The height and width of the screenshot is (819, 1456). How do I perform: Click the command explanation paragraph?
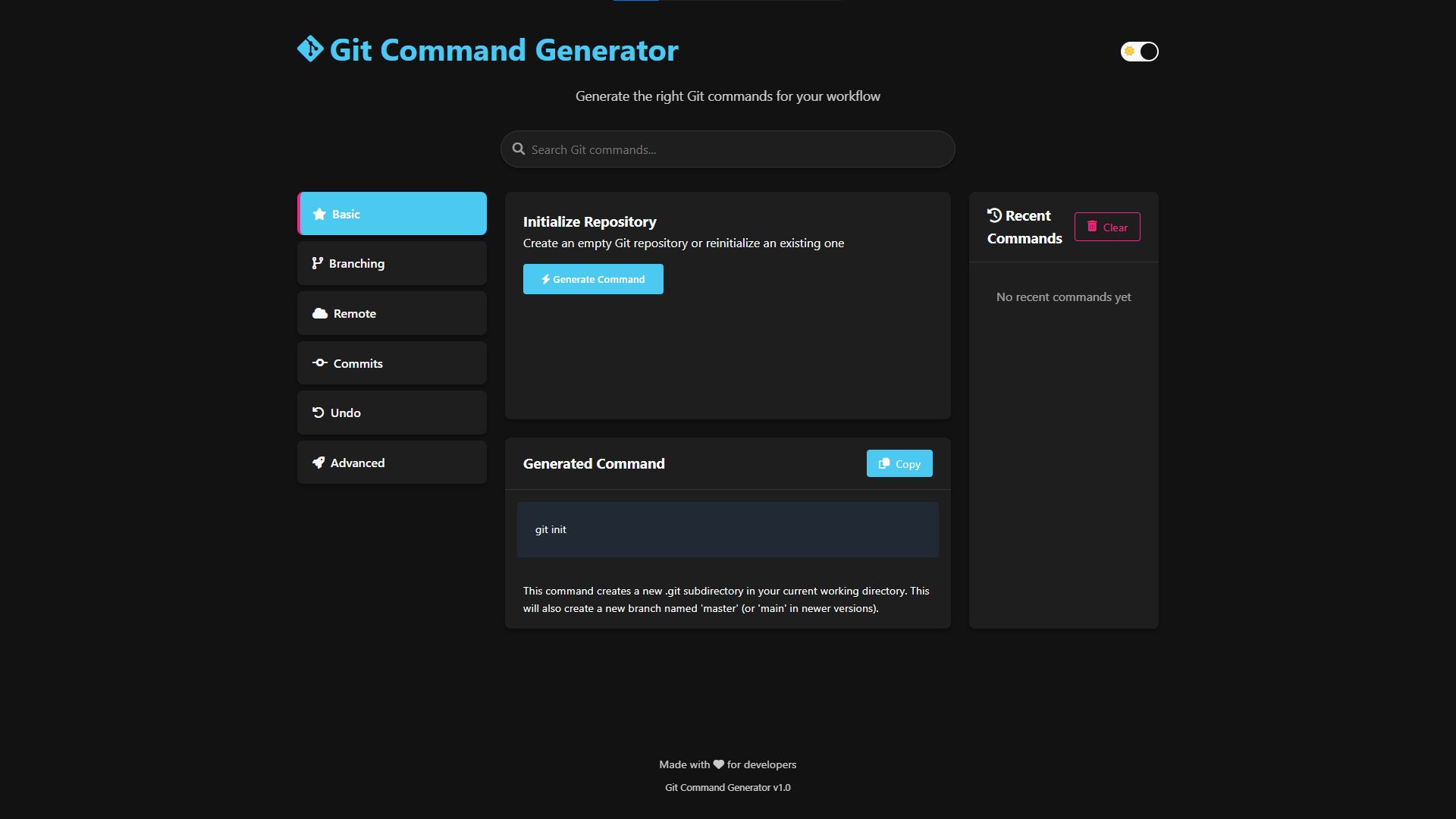(x=726, y=599)
